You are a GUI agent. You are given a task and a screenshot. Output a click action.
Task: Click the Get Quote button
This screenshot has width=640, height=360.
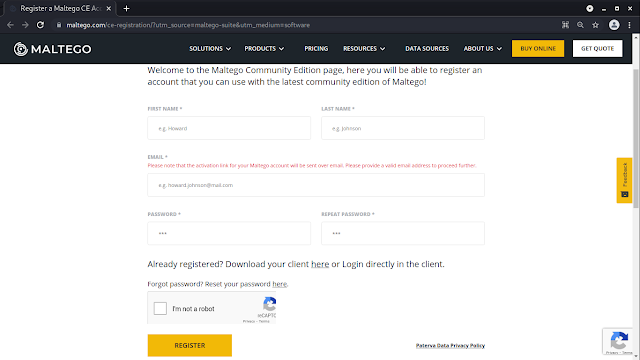coord(598,49)
